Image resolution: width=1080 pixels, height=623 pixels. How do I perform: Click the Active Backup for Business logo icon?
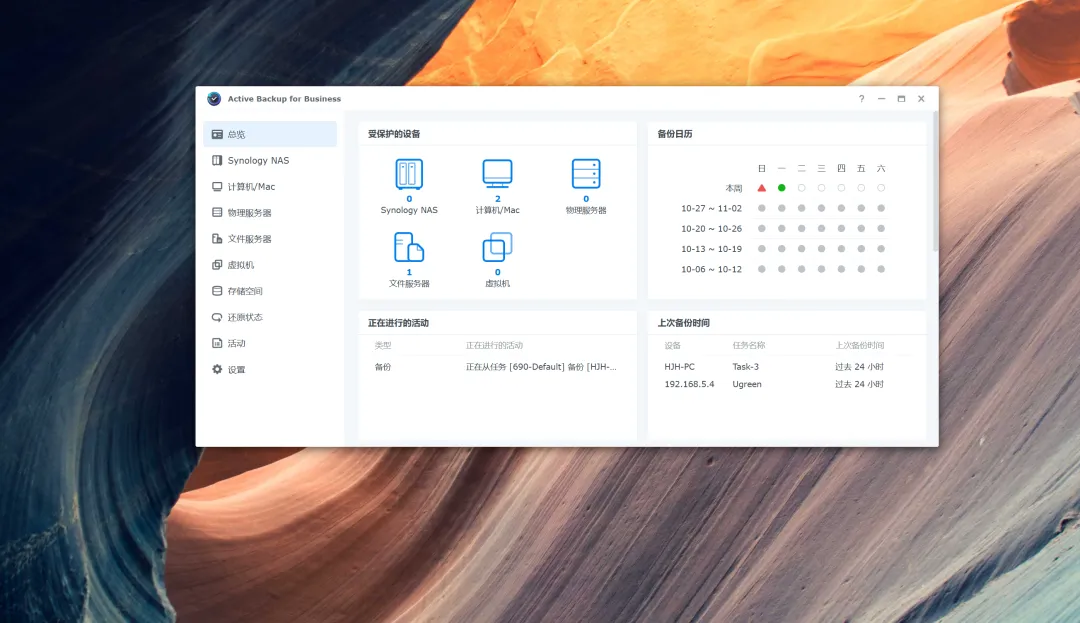[214, 99]
